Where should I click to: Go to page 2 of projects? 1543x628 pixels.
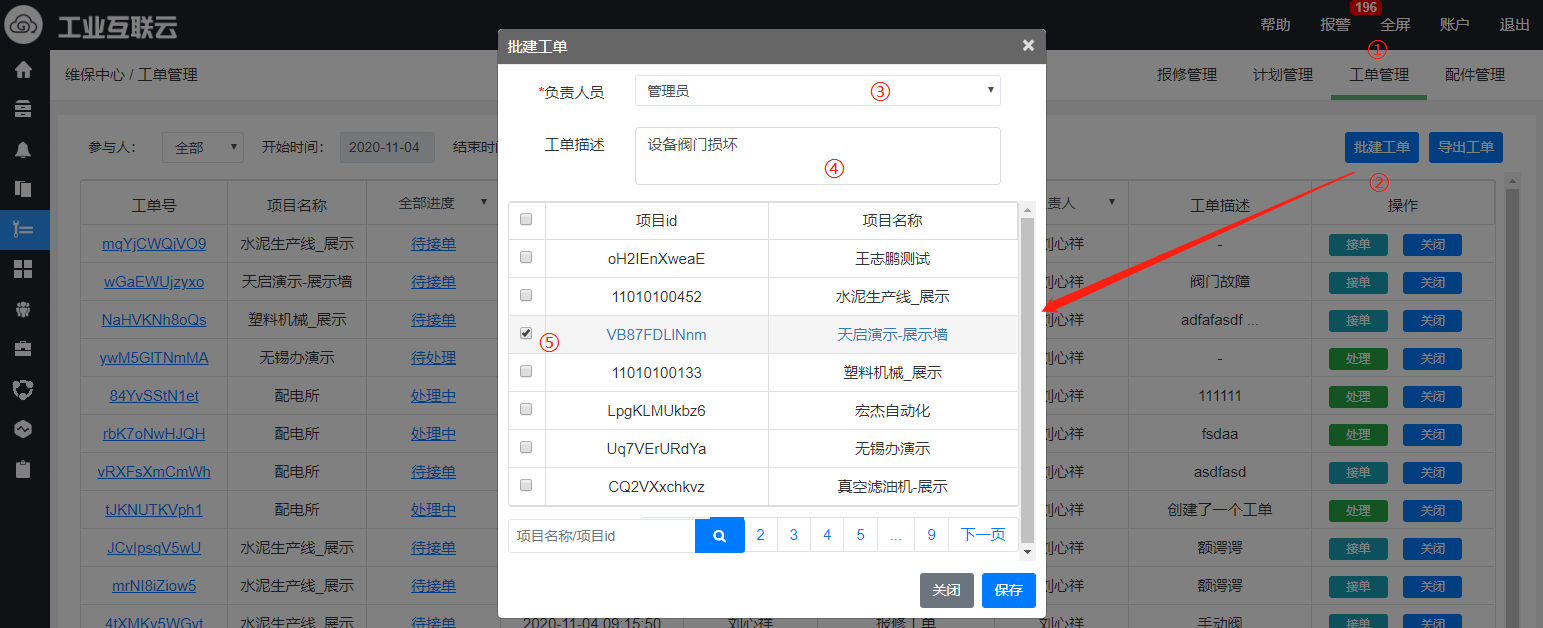tap(761, 535)
